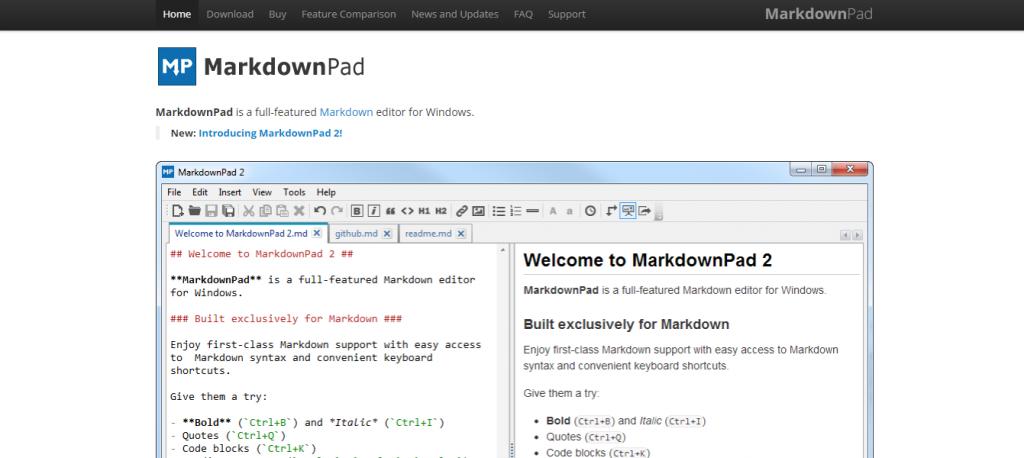This screenshot has width=1024, height=458.
Task: Apply Heading 2 using the H2 icon
Action: (441, 210)
